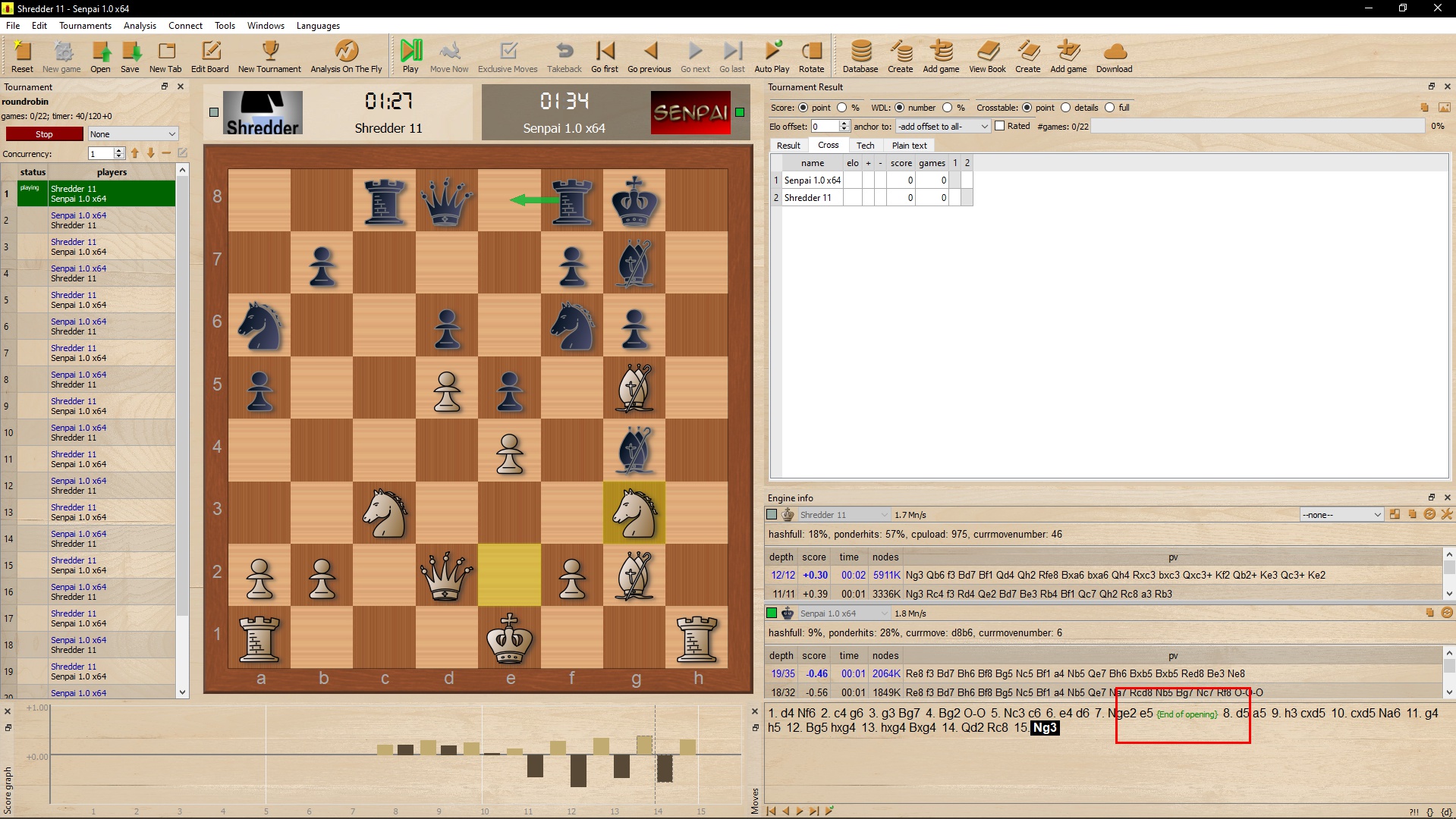Click the Open toolbar icon
The width and height of the screenshot is (1456, 819).
[x=100, y=56]
